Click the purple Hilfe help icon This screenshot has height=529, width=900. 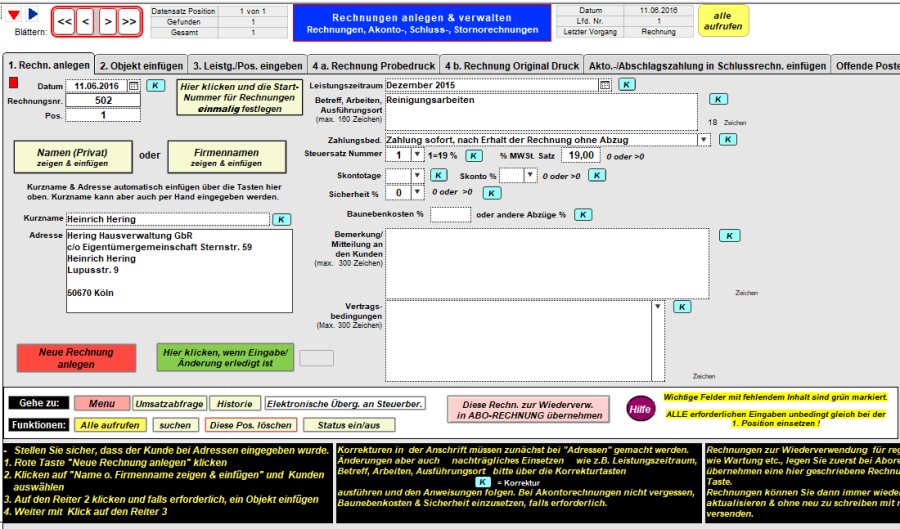pyautogui.click(x=641, y=408)
